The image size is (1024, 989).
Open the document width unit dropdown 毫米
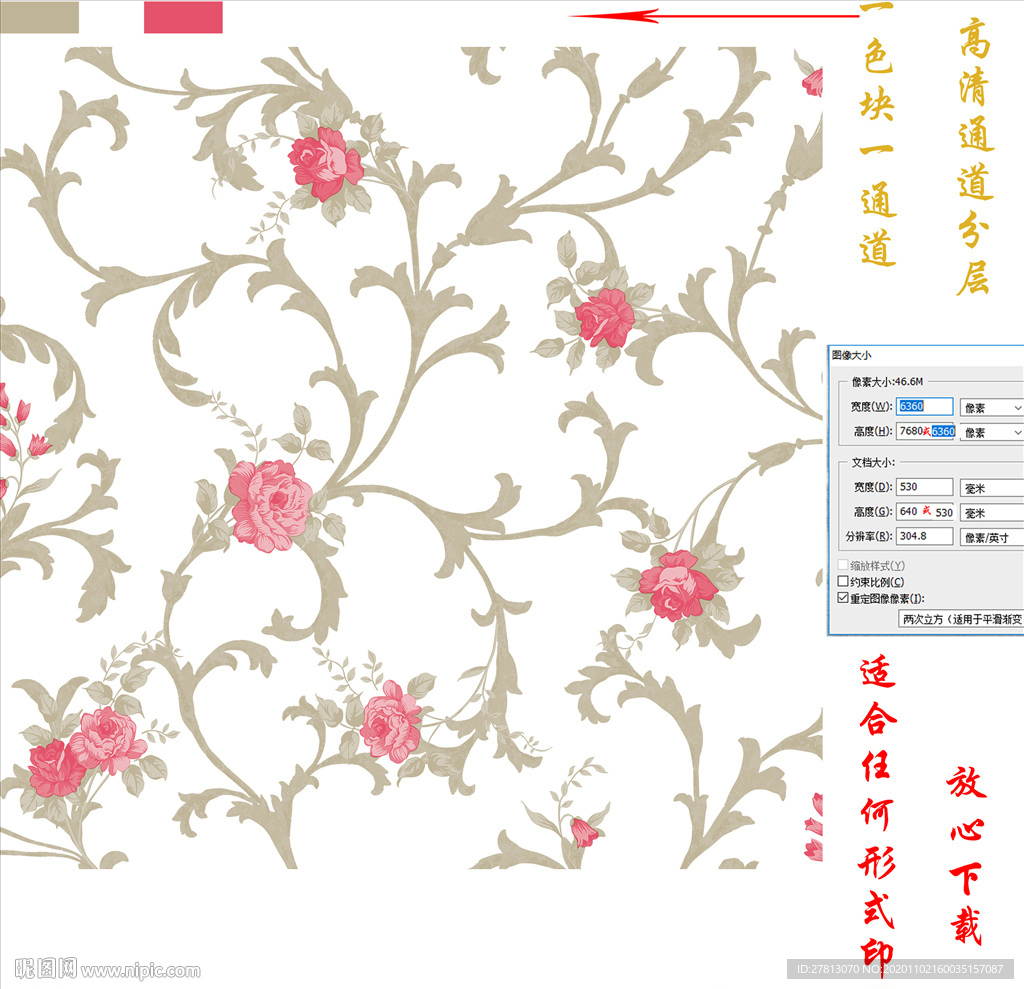coord(991,489)
